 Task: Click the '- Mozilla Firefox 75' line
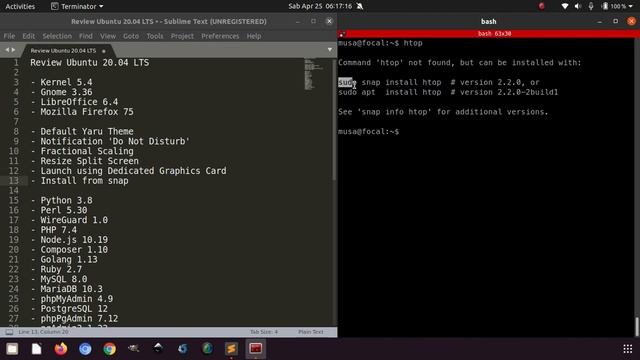pyautogui.click(x=82, y=111)
